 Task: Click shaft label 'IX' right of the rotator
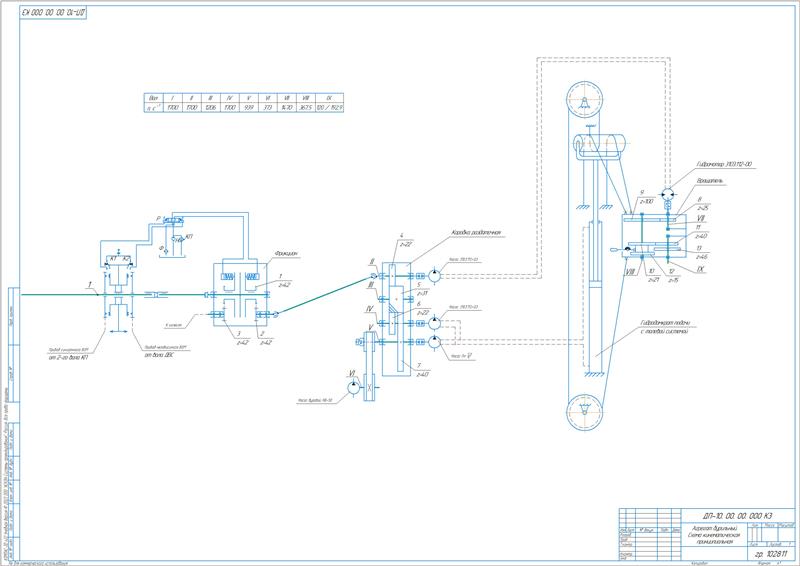click(x=701, y=269)
